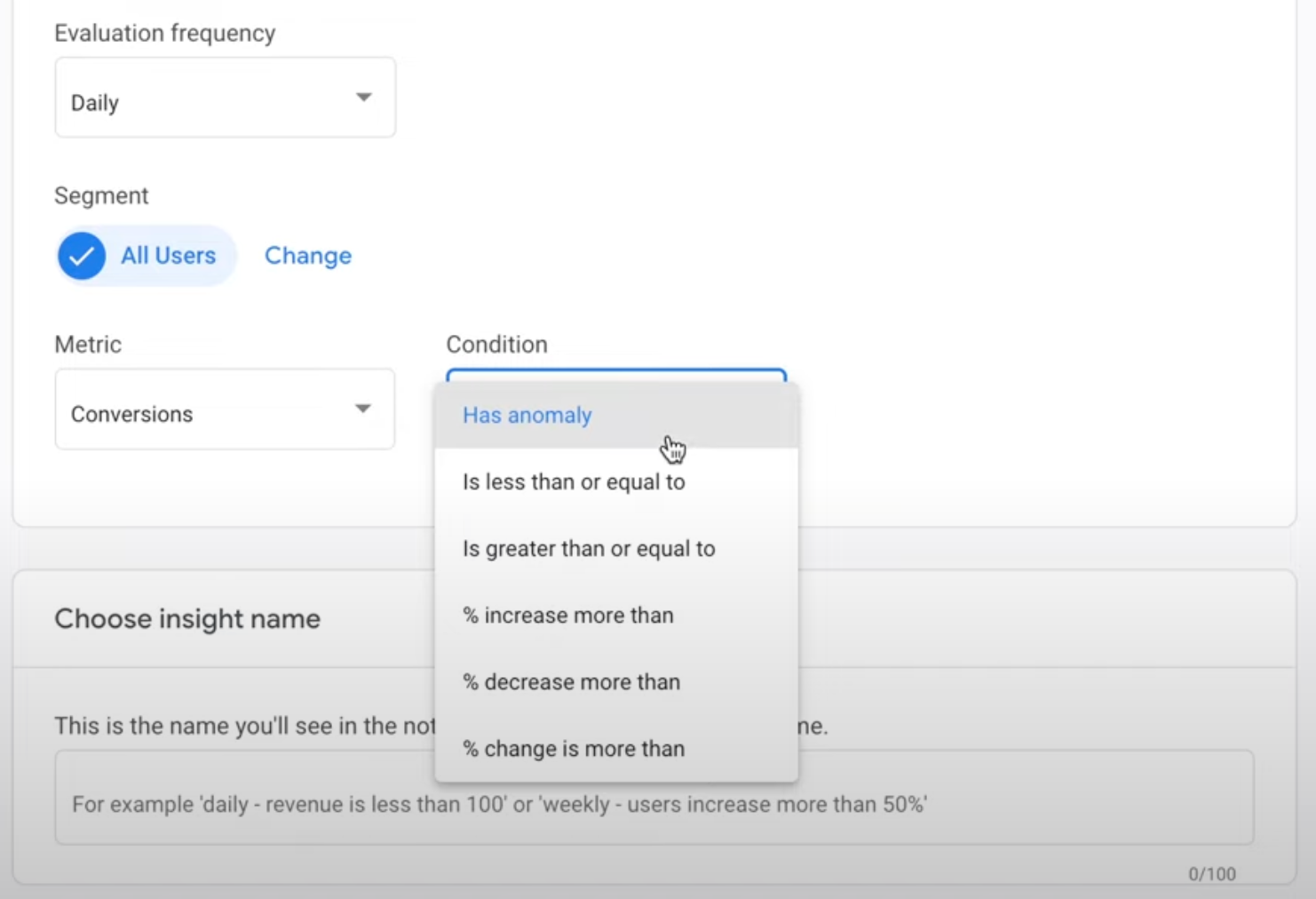Select Has anomaly from the condition list

(527, 415)
